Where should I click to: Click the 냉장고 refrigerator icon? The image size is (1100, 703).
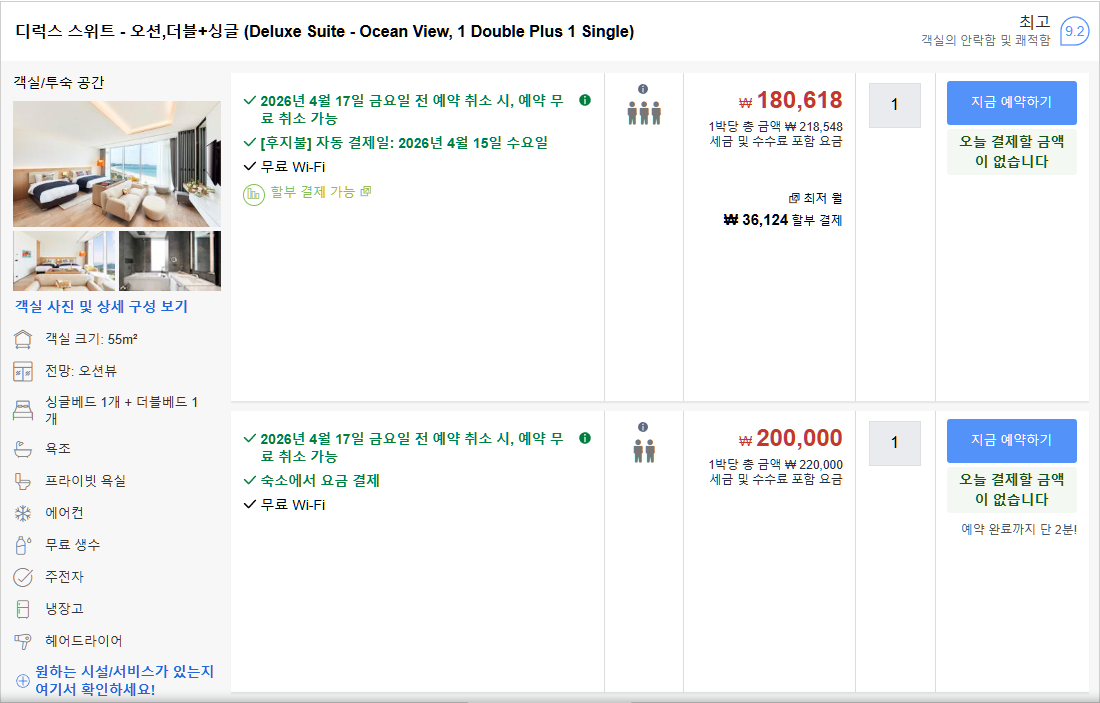[23, 609]
